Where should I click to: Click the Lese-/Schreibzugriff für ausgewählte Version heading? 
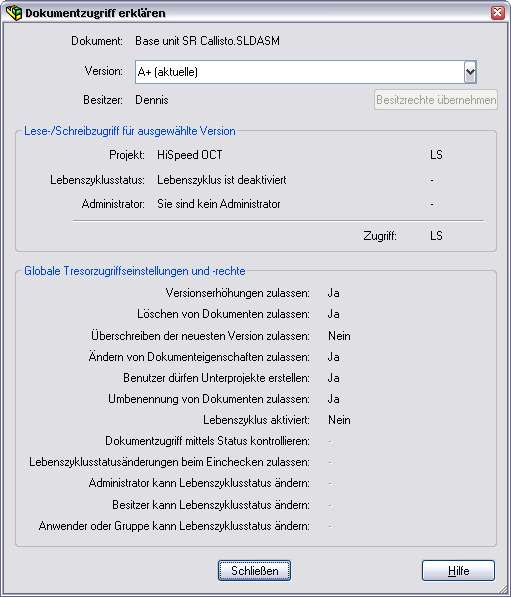coord(130,131)
